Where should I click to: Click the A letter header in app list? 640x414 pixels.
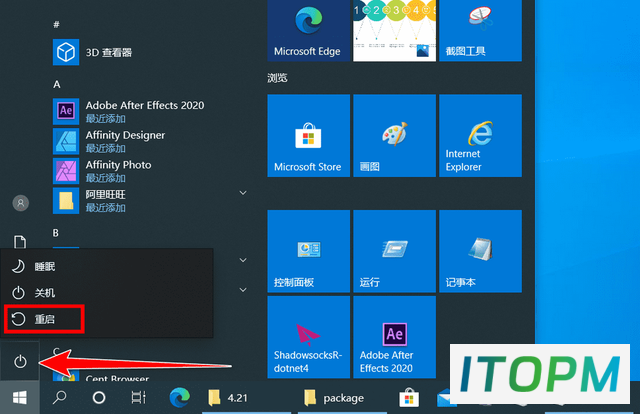[x=57, y=85]
